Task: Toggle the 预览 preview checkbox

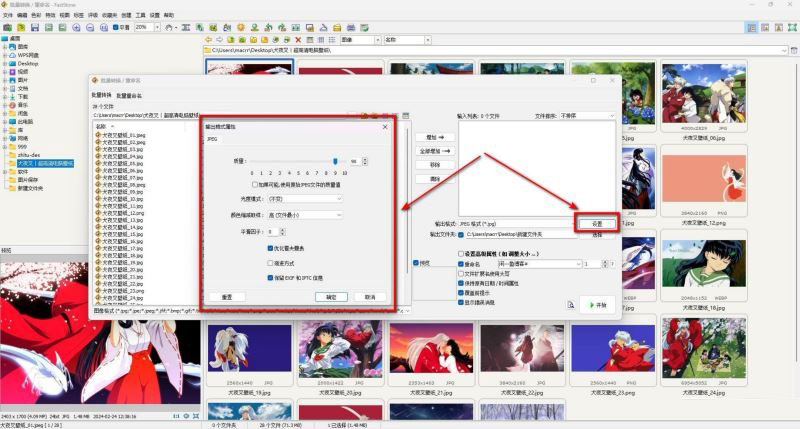Action: [416, 263]
